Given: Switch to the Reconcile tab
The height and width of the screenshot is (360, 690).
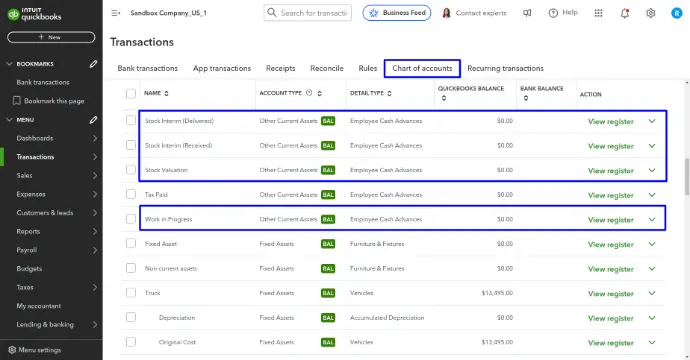Looking at the screenshot, I should 327,68.
